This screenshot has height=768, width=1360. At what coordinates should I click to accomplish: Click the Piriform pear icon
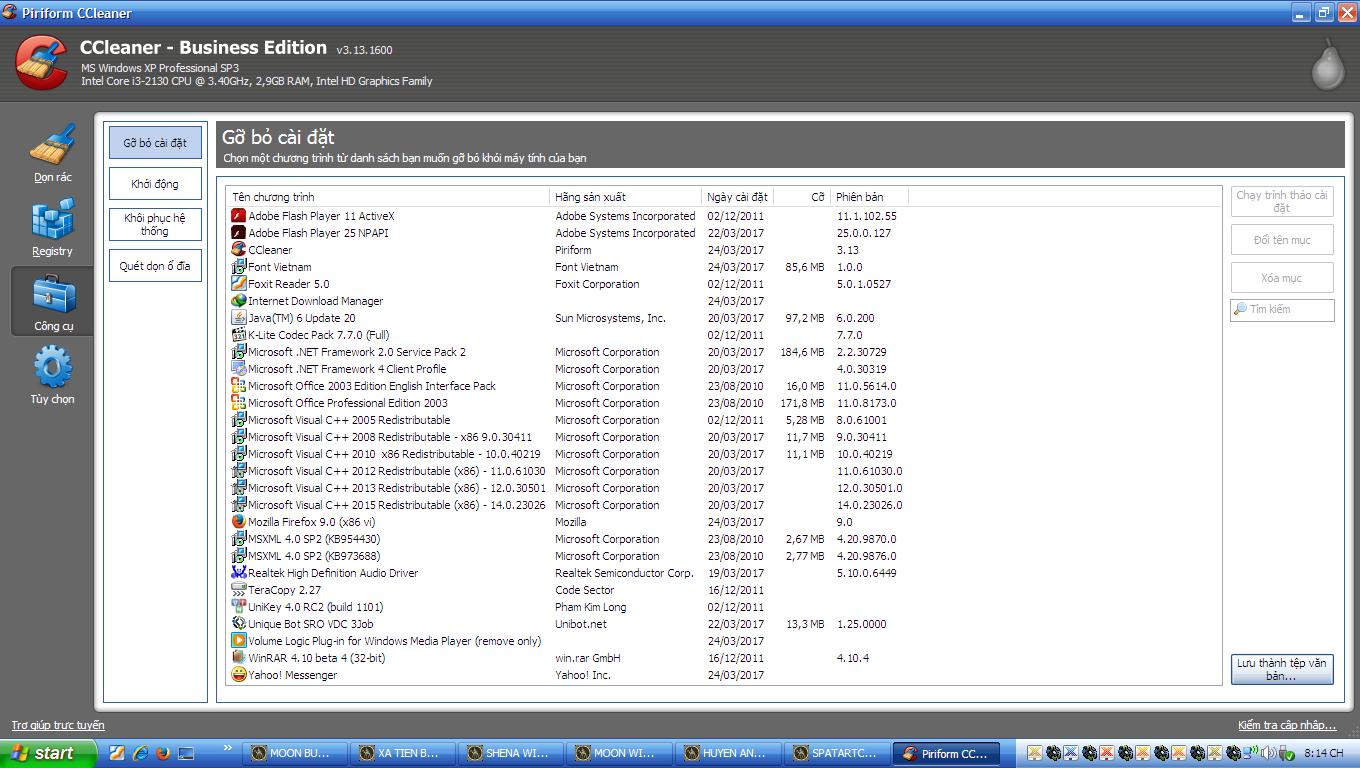tap(1327, 63)
